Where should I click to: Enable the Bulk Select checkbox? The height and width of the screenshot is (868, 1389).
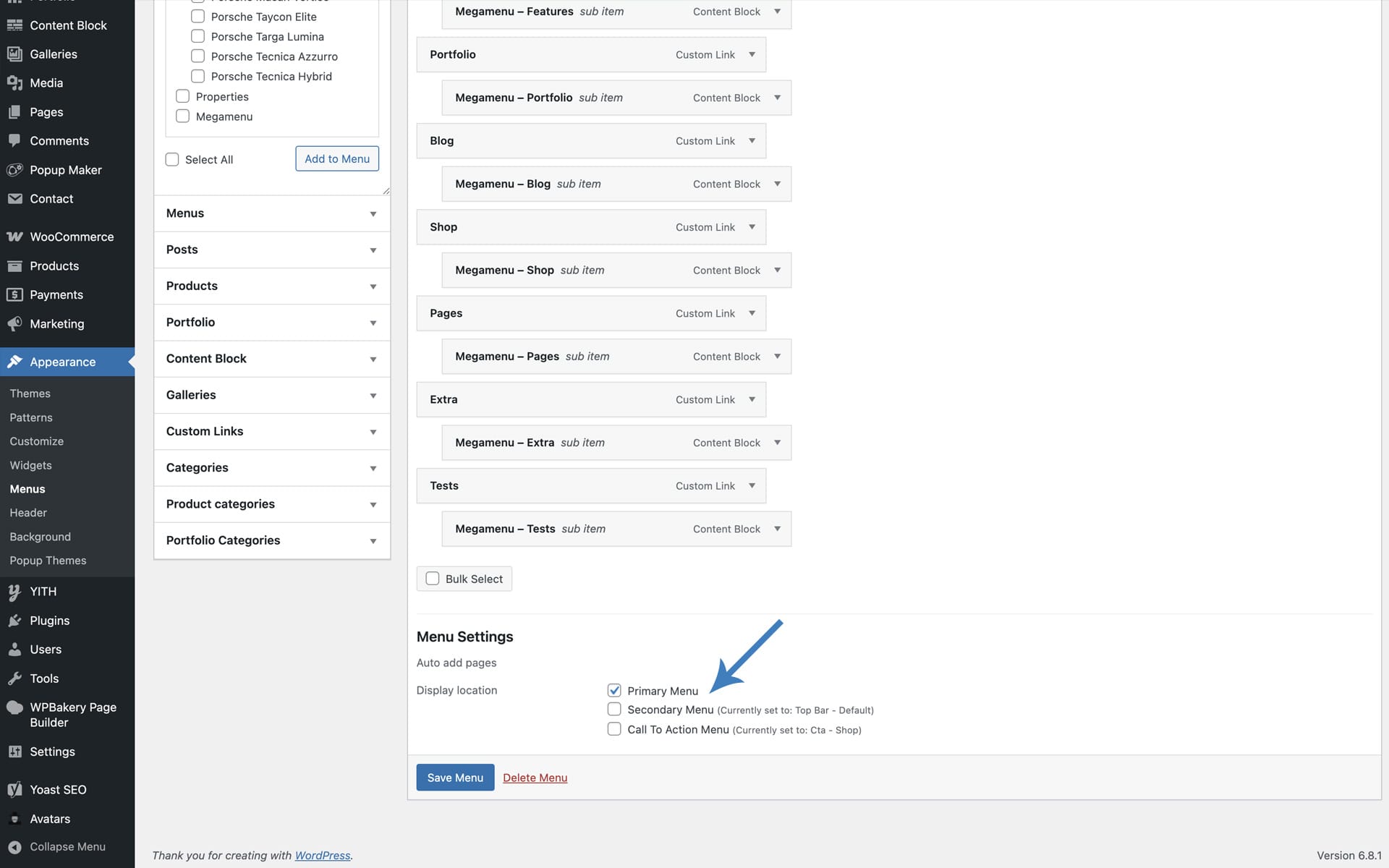[433, 579]
